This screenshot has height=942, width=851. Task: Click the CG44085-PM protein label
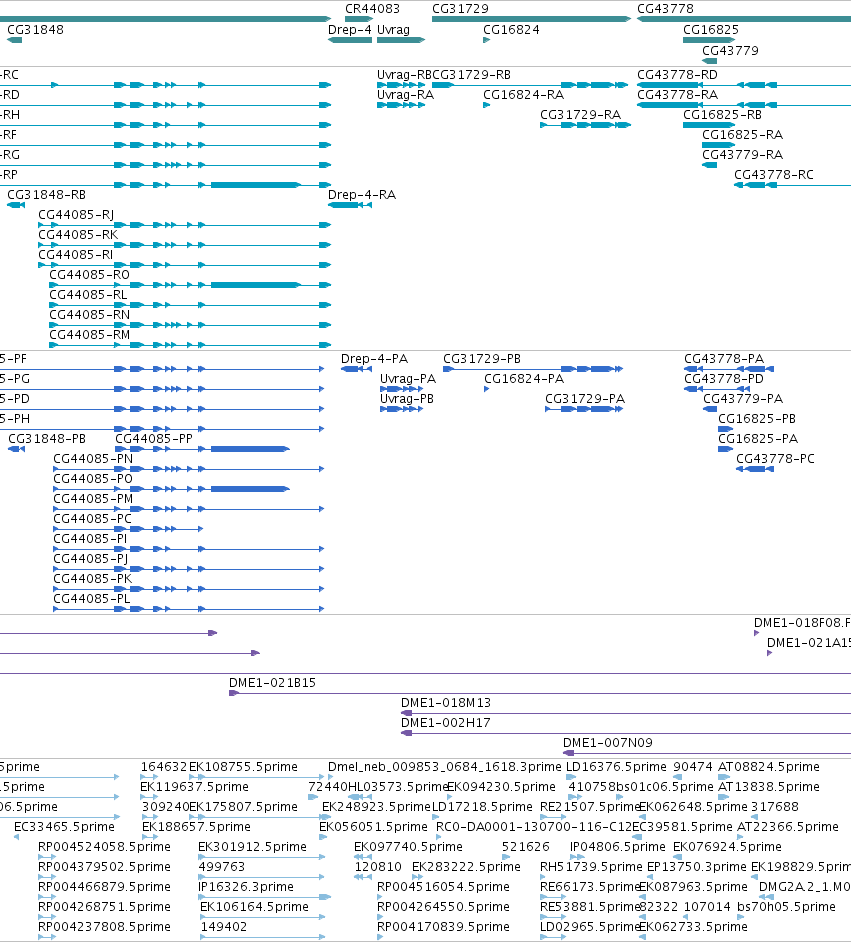tap(93, 499)
